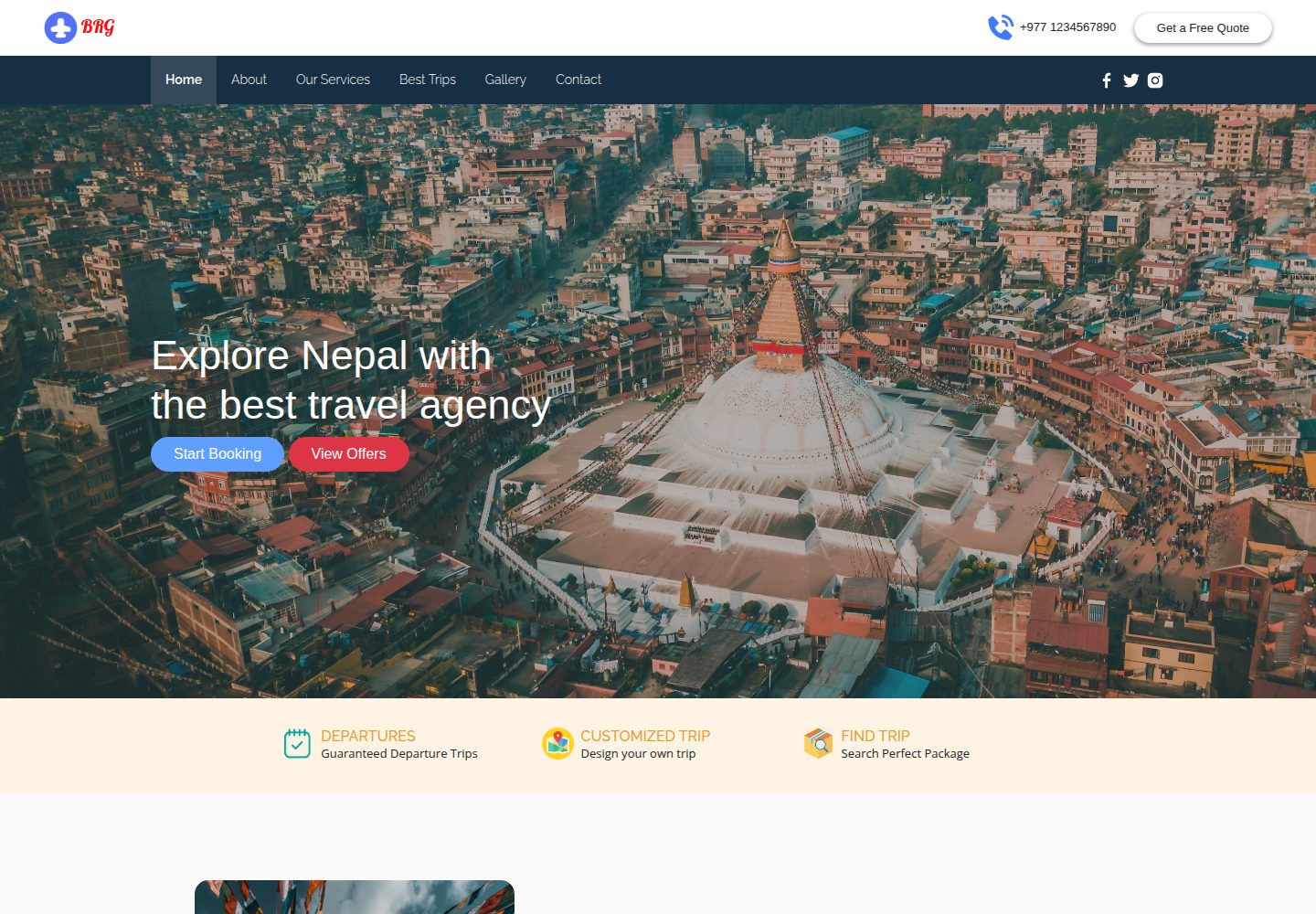The image size is (1316, 914).
Task: Click the prayer flags thumbnail image
Action: pos(355,897)
